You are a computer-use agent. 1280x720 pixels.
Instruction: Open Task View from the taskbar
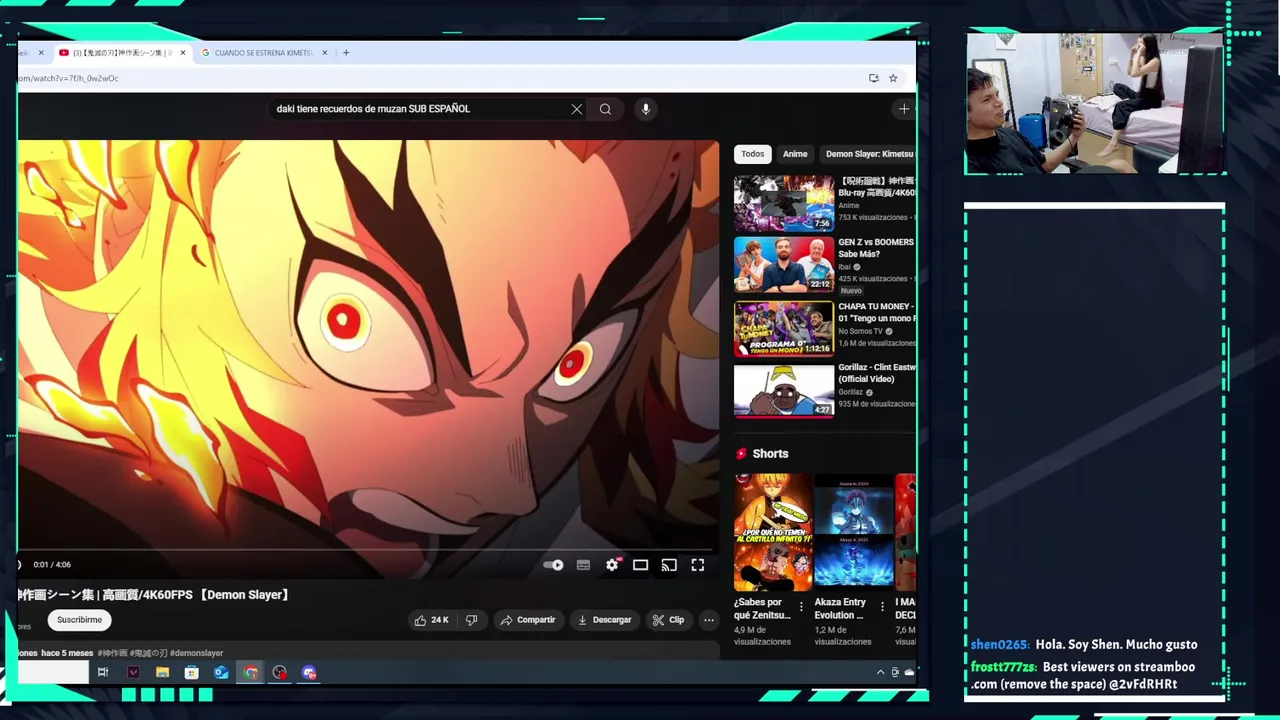103,672
